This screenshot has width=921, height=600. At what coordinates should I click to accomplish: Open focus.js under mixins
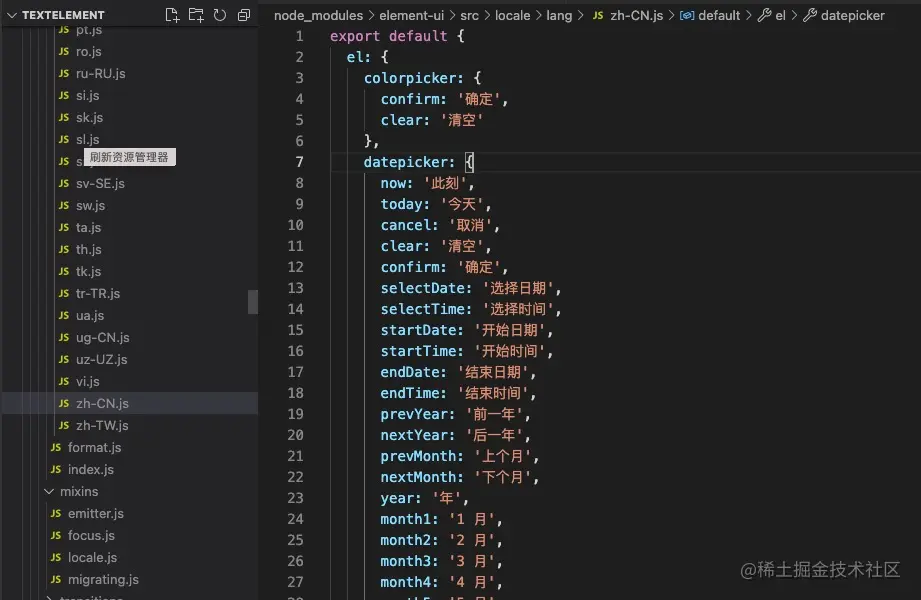click(x=91, y=535)
